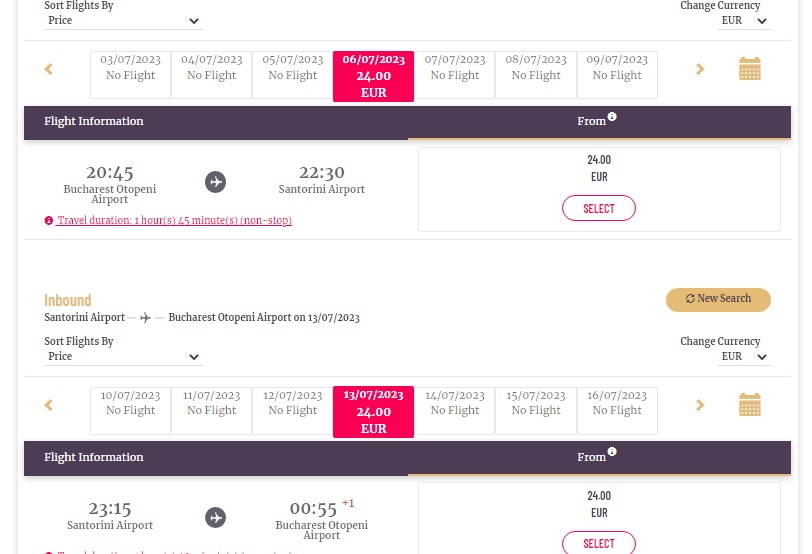Open the inbound calendar date picker icon
The width and height of the screenshot is (812, 554).
[x=749, y=405]
